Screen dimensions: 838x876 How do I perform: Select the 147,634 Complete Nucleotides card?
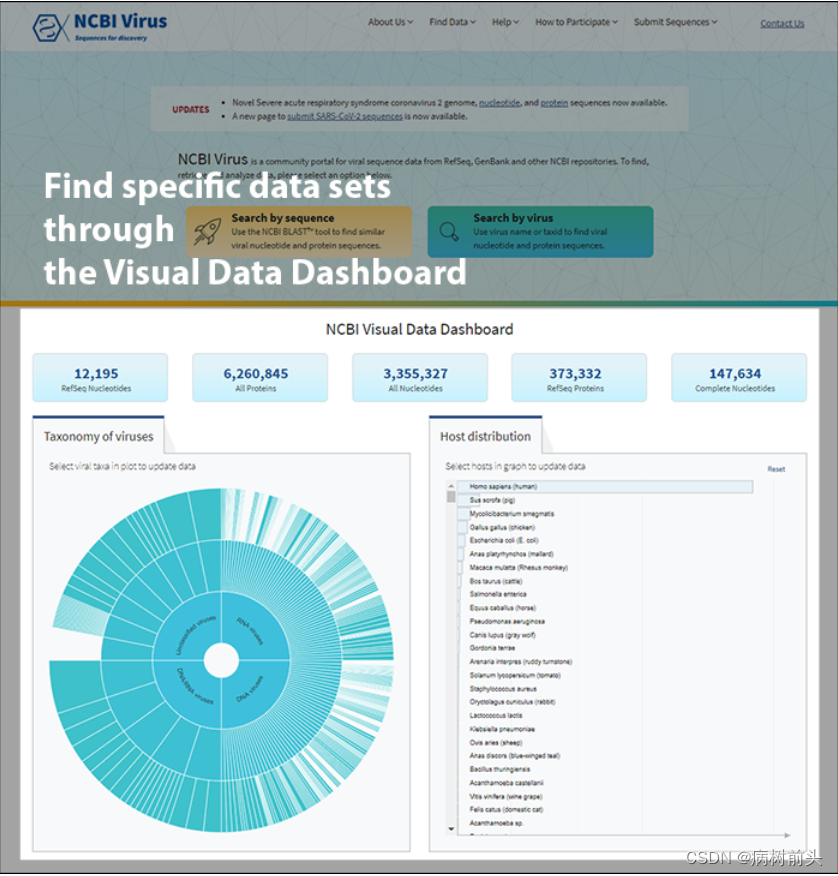(739, 378)
